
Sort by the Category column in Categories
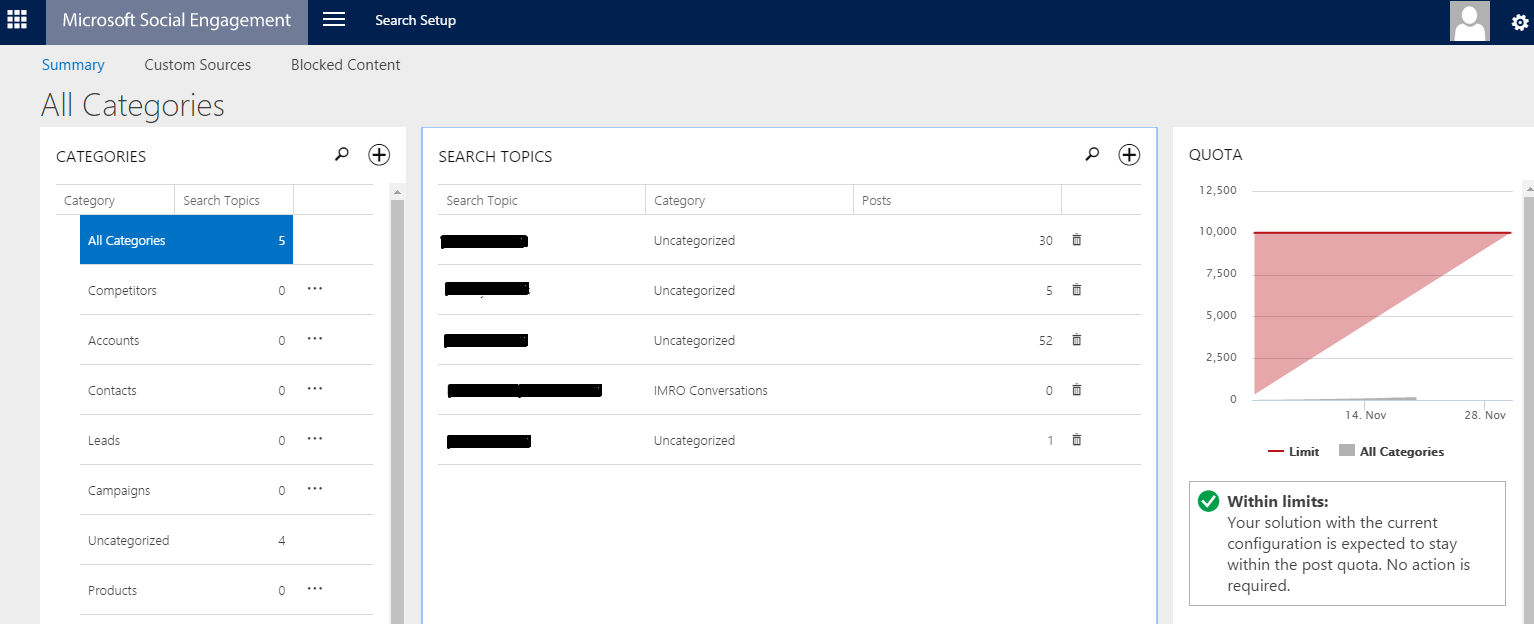tap(115, 200)
